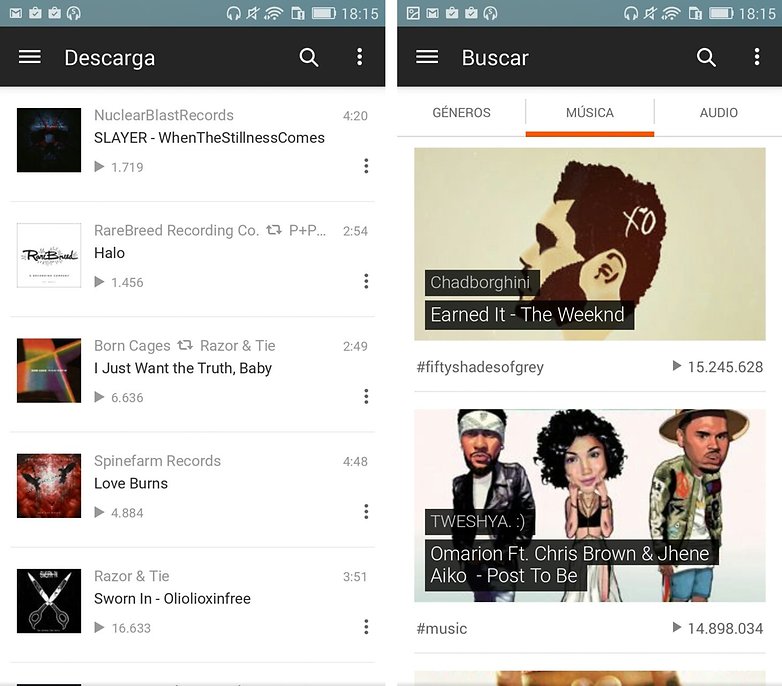Screen dimensions: 782x686
Task: Tap play count icon of Halo track
Action: coord(99,282)
